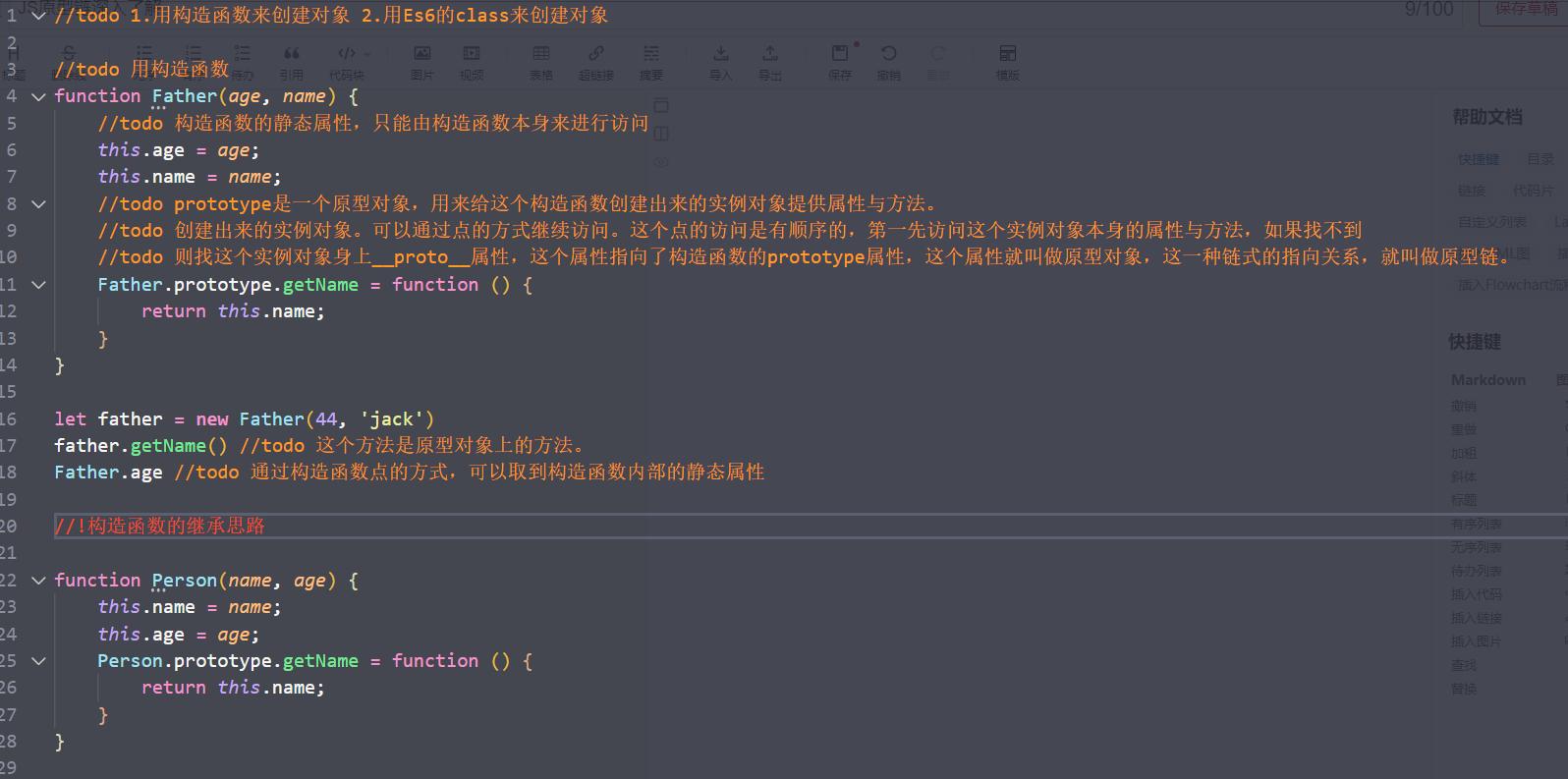Collapse the fold arrow at line 1
This screenshot has width=1568, height=779.
pos(38,16)
